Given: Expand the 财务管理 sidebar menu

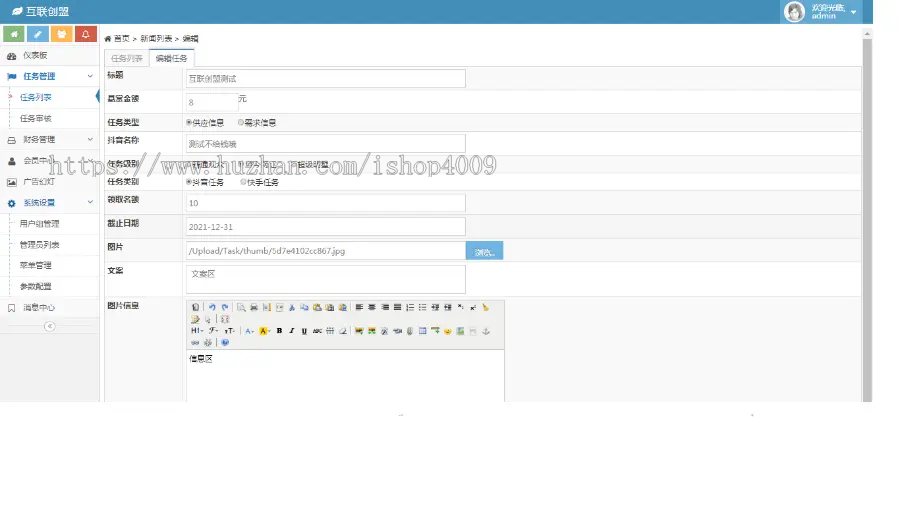Looking at the screenshot, I should (x=49, y=139).
